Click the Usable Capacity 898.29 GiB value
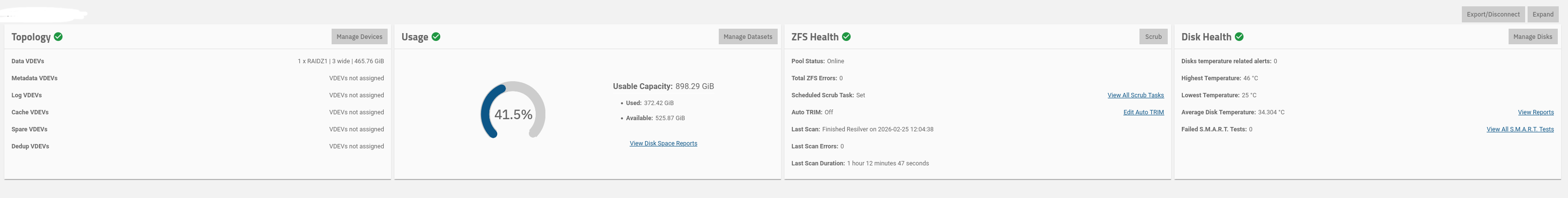Image resolution: width=1568 pixels, height=198 pixels. pyautogui.click(x=694, y=86)
